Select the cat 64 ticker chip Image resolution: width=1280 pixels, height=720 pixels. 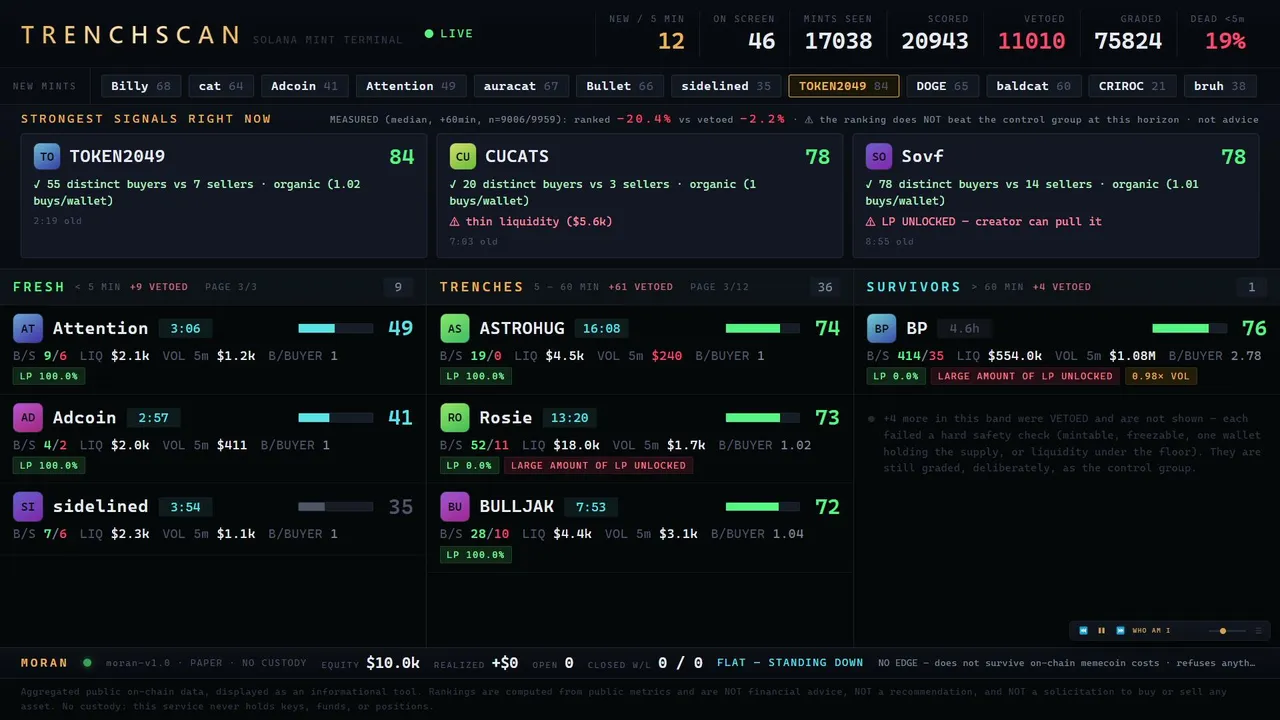[221, 86]
